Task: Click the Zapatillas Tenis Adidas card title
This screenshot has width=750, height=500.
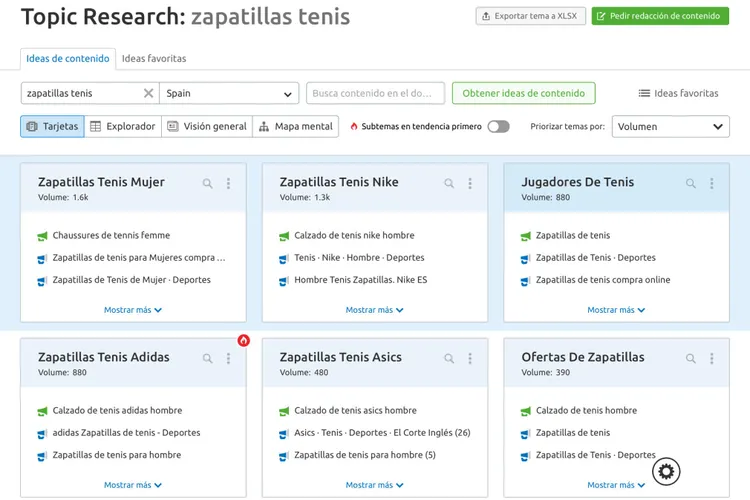Action: pos(104,357)
